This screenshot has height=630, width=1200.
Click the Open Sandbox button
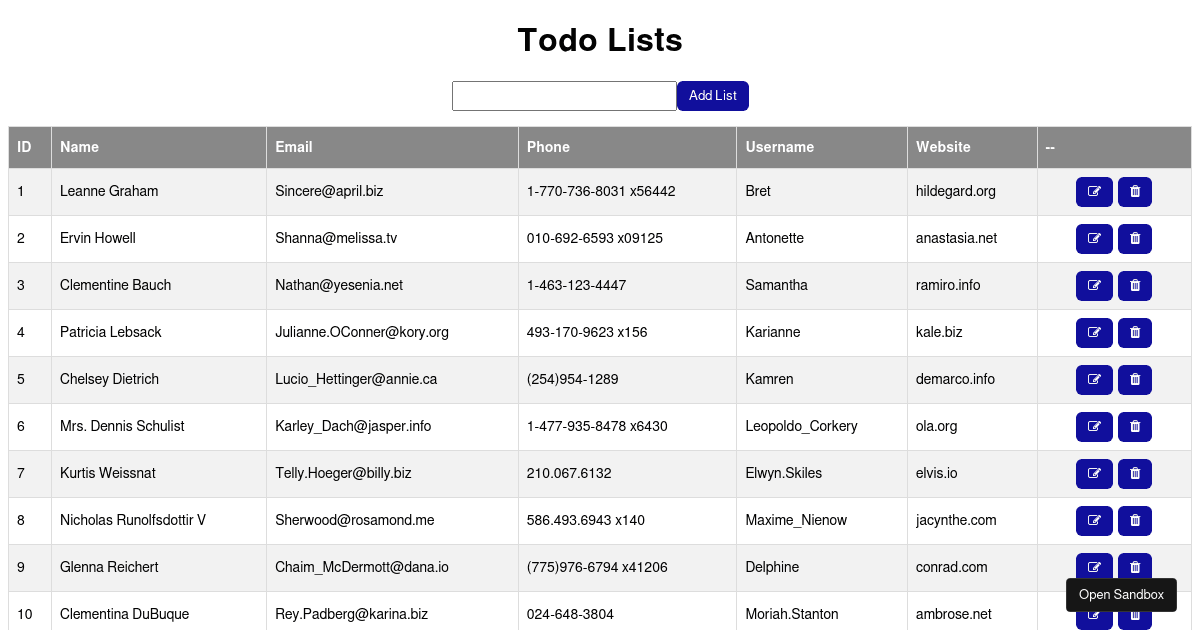[1121, 595]
